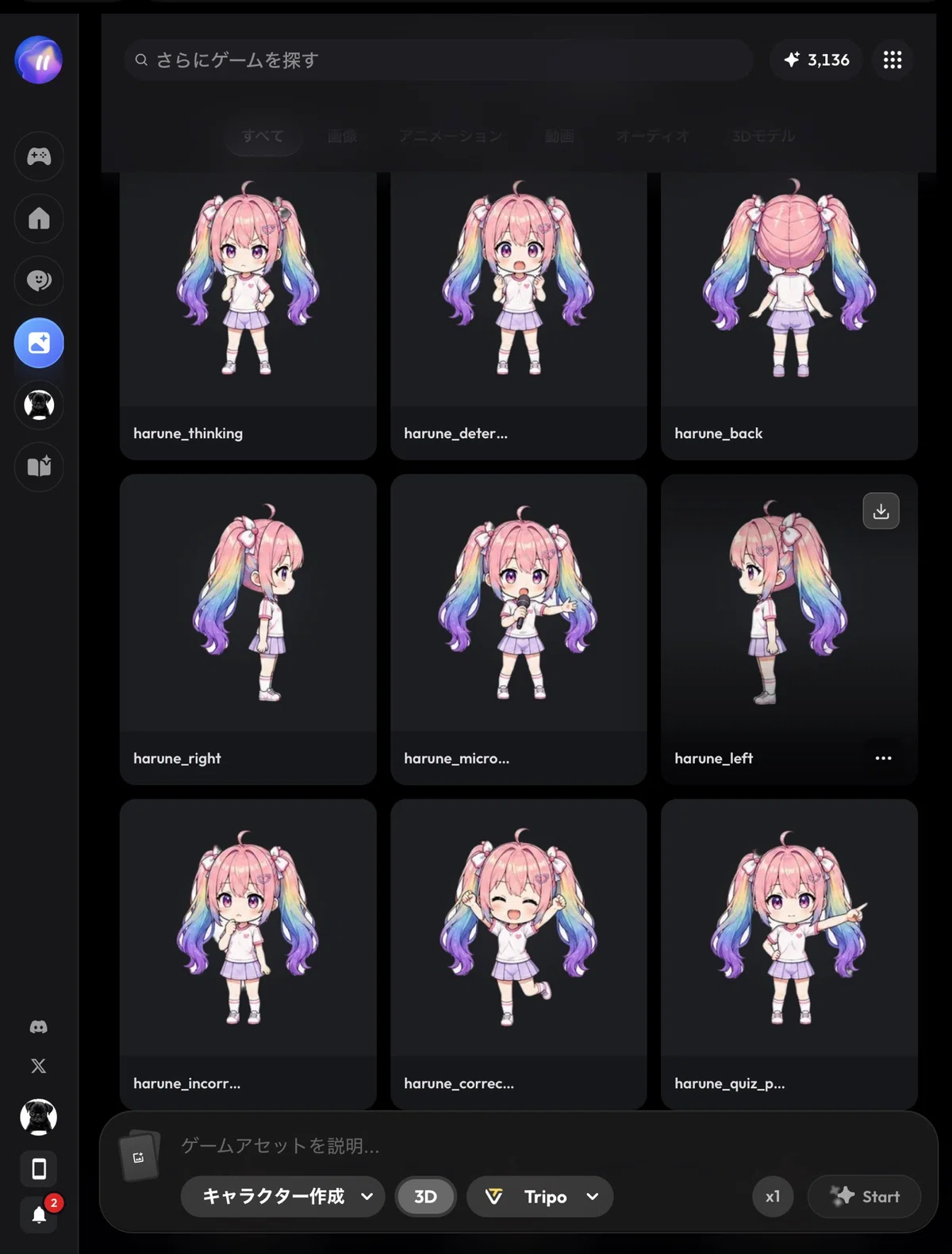This screenshot has width=952, height=1254.
Task: Open the harune_correc... thumbnail
Action: tap(519, 929)
